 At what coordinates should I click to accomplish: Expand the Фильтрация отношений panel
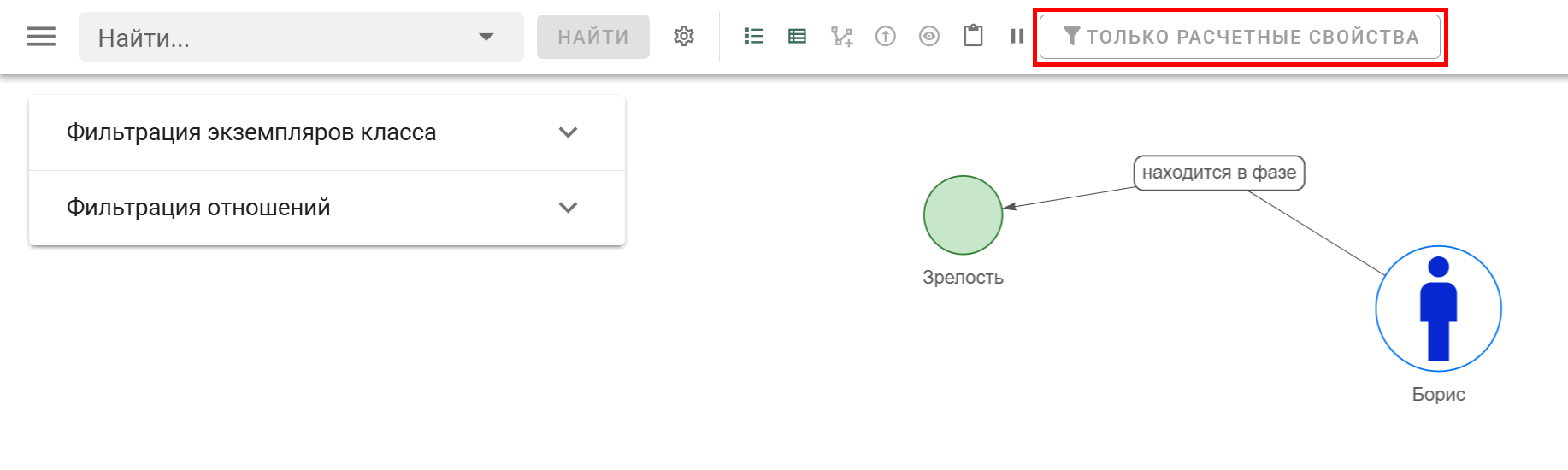point(327,208)
